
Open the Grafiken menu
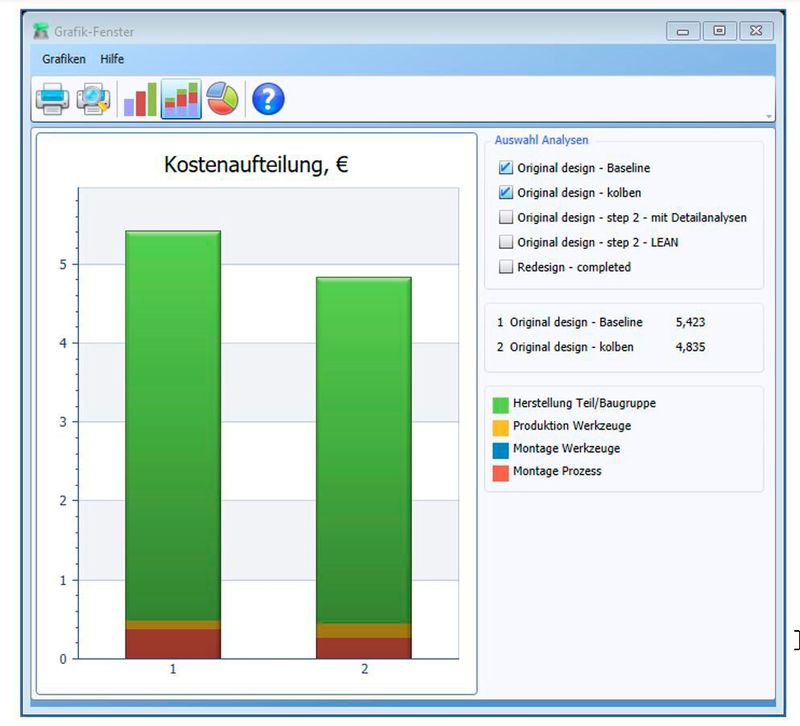64,59
